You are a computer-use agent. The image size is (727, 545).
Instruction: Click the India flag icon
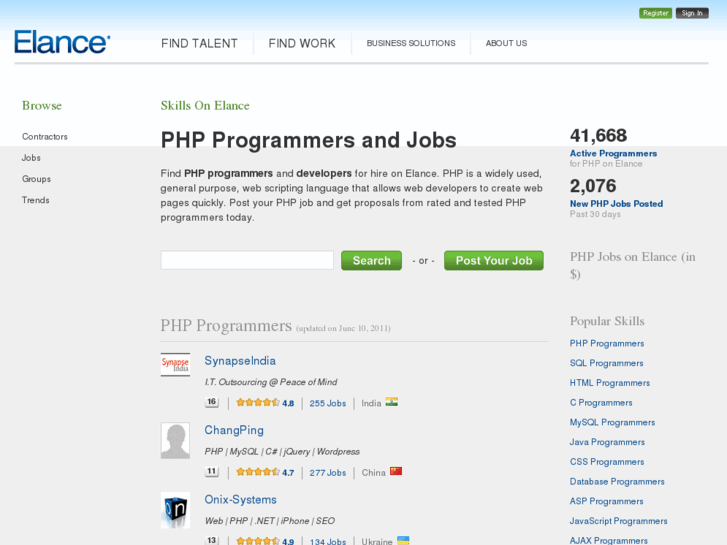[391, 402]
